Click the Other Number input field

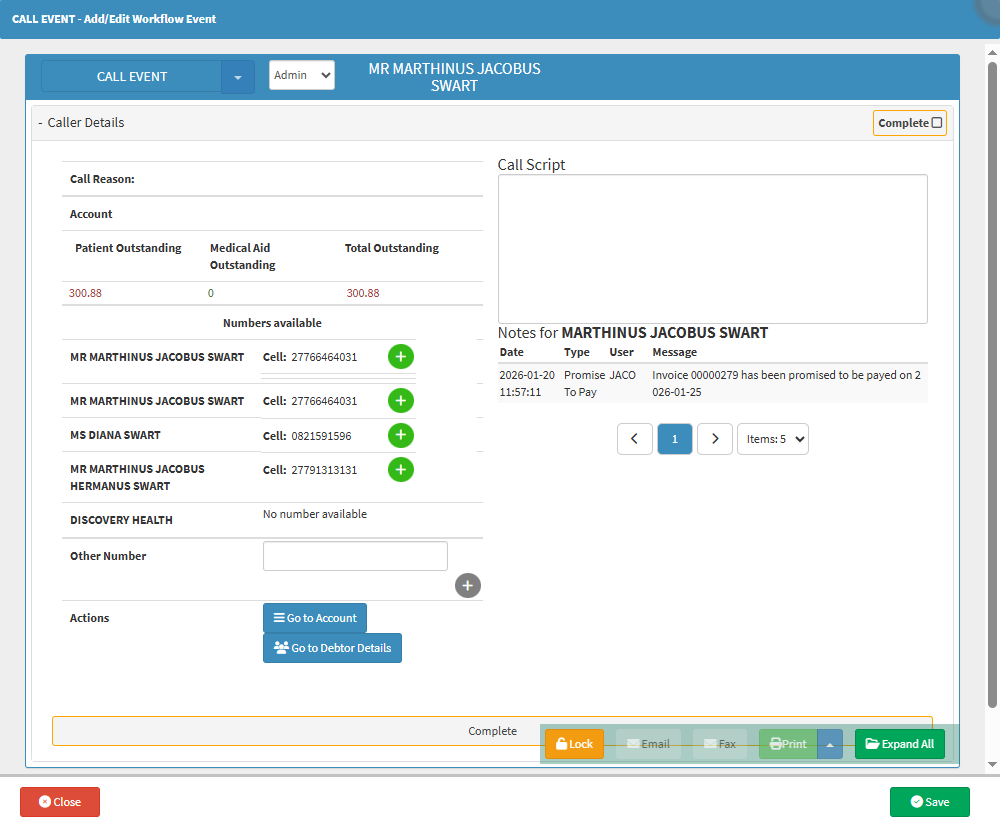355,556
